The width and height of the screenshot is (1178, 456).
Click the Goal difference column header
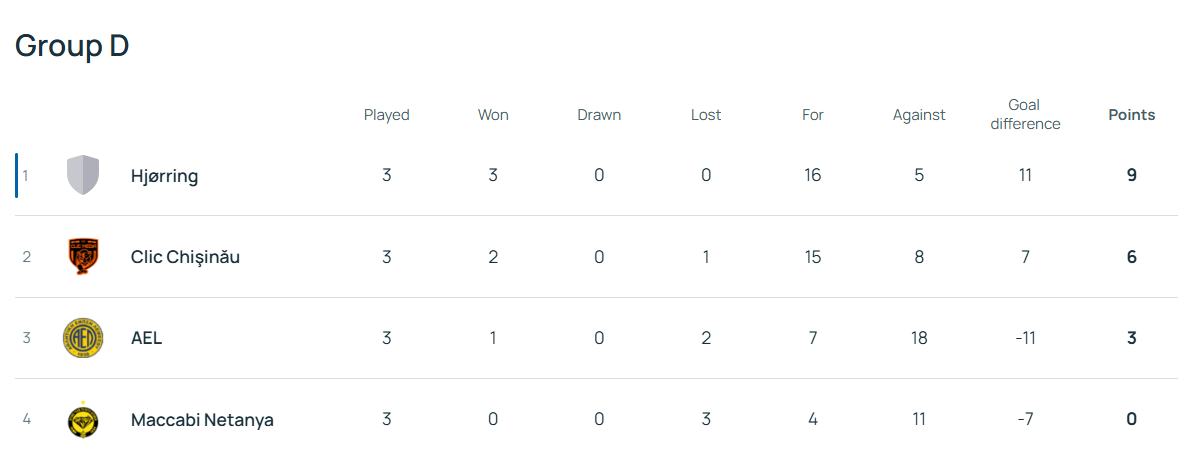pyautogui.click(x=1024, y=115)
